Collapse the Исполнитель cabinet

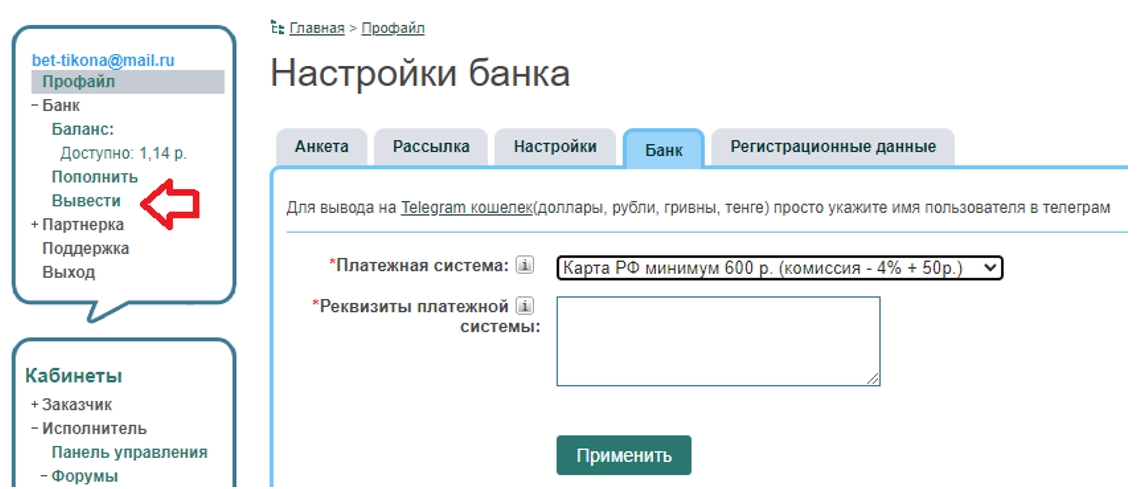(x=34, y=429)
